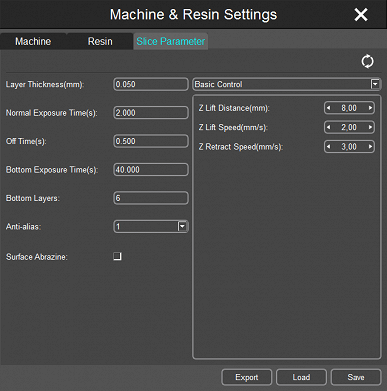Select the Slice Parameter tab
This screenshot has height=391, width=387.
171,41
